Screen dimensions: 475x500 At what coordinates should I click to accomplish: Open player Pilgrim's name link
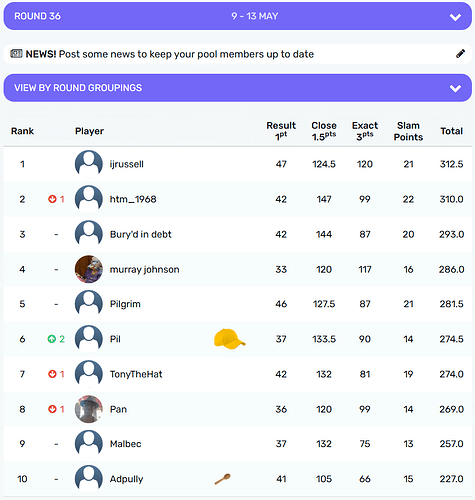tap(125, 304)
